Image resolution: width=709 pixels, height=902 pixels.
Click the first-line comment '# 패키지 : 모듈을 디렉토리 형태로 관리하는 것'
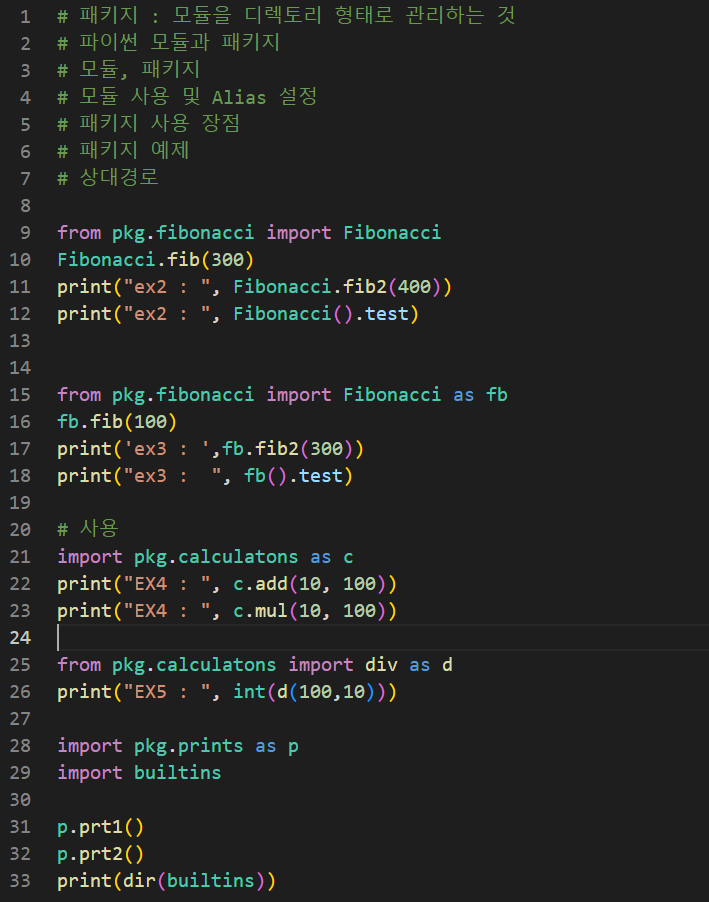pos(286,16)
